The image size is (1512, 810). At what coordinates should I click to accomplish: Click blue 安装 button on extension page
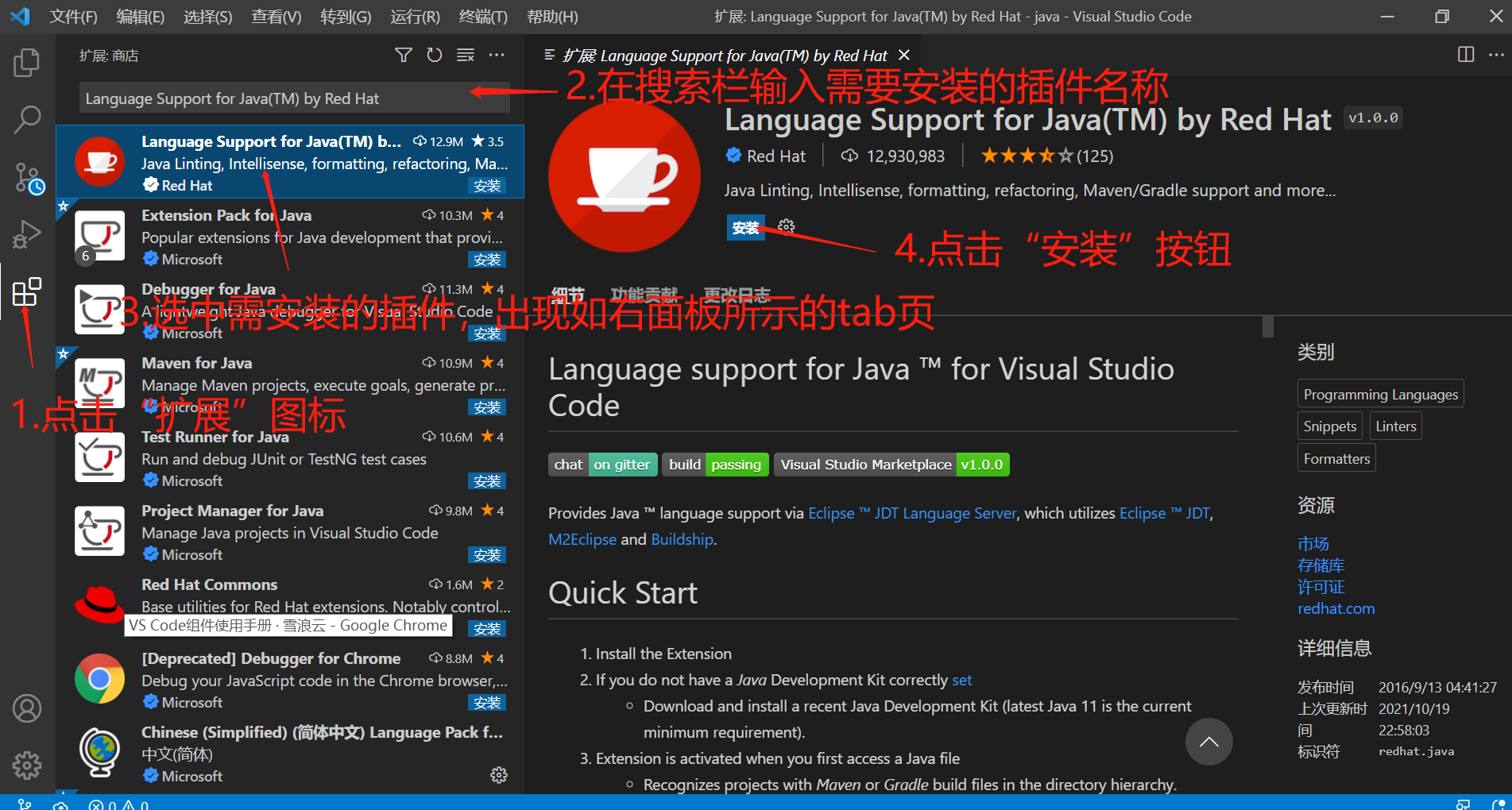pos(745,228)
